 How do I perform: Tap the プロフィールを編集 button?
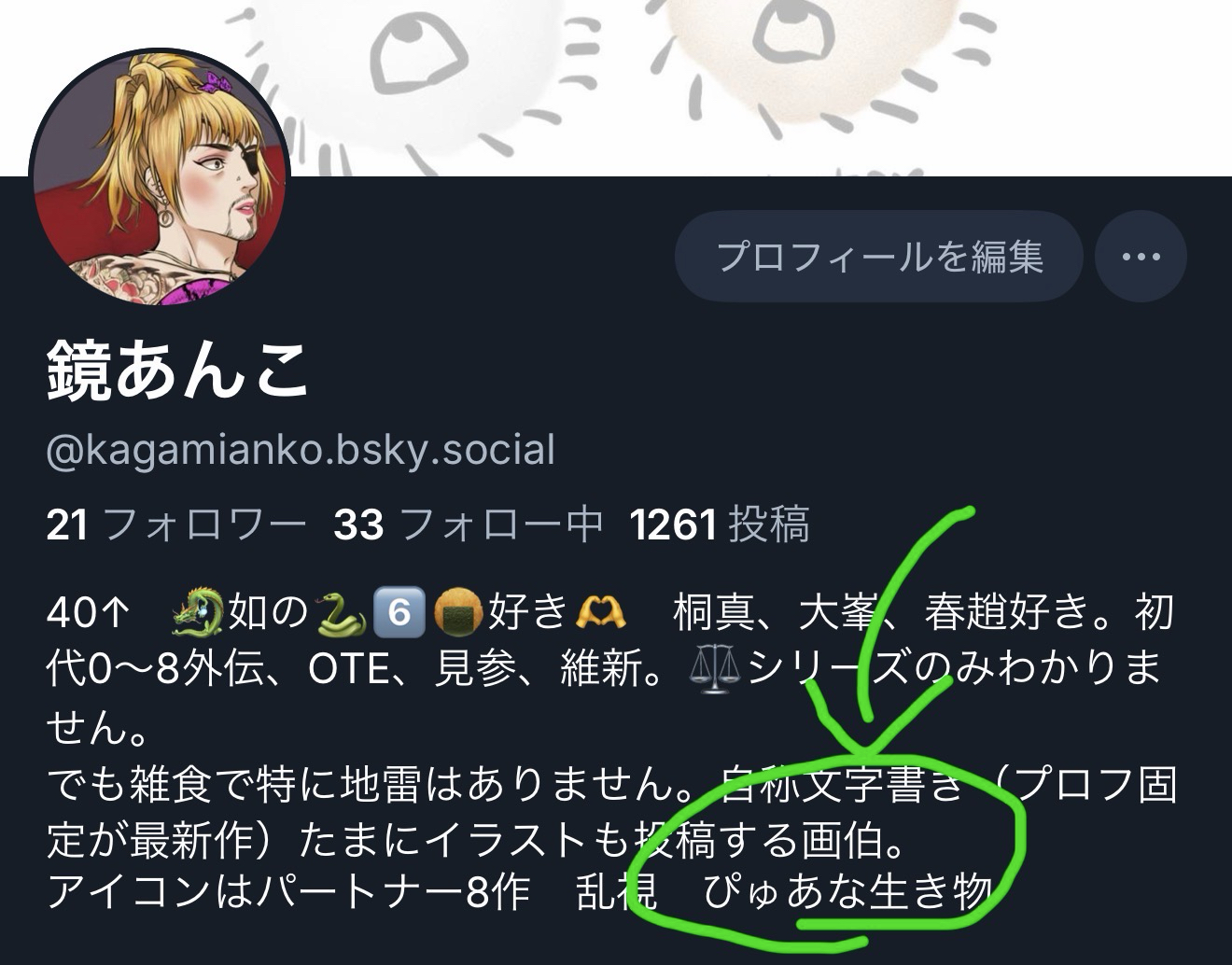[879, 257]
